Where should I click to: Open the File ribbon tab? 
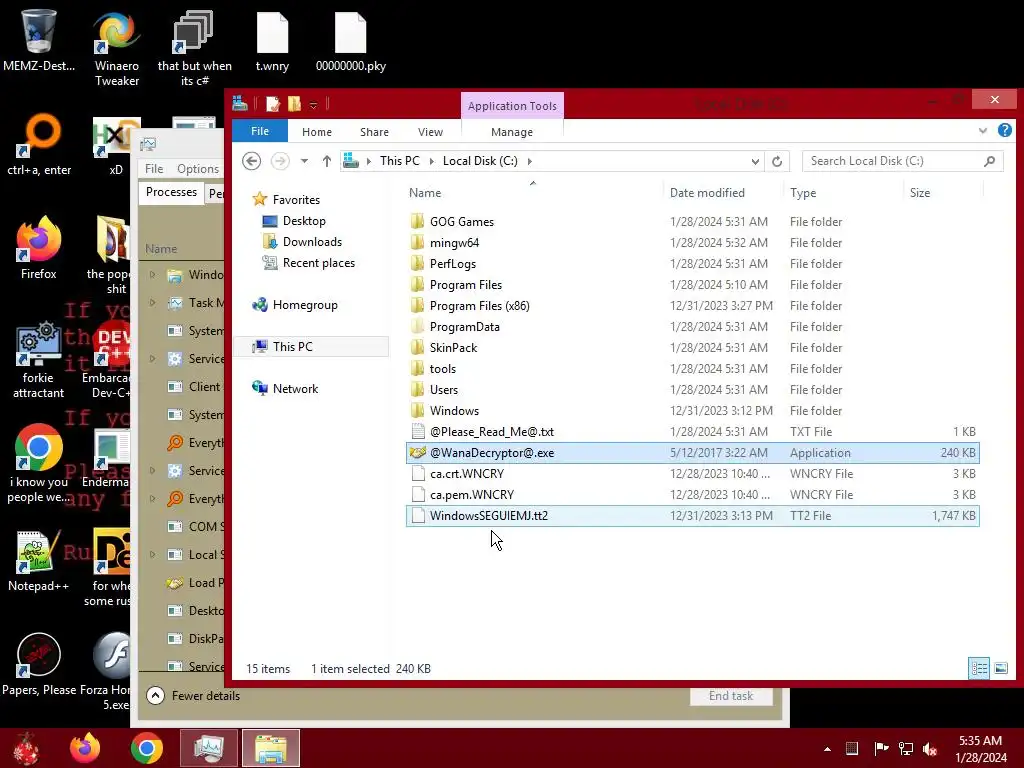click(260, 131)
